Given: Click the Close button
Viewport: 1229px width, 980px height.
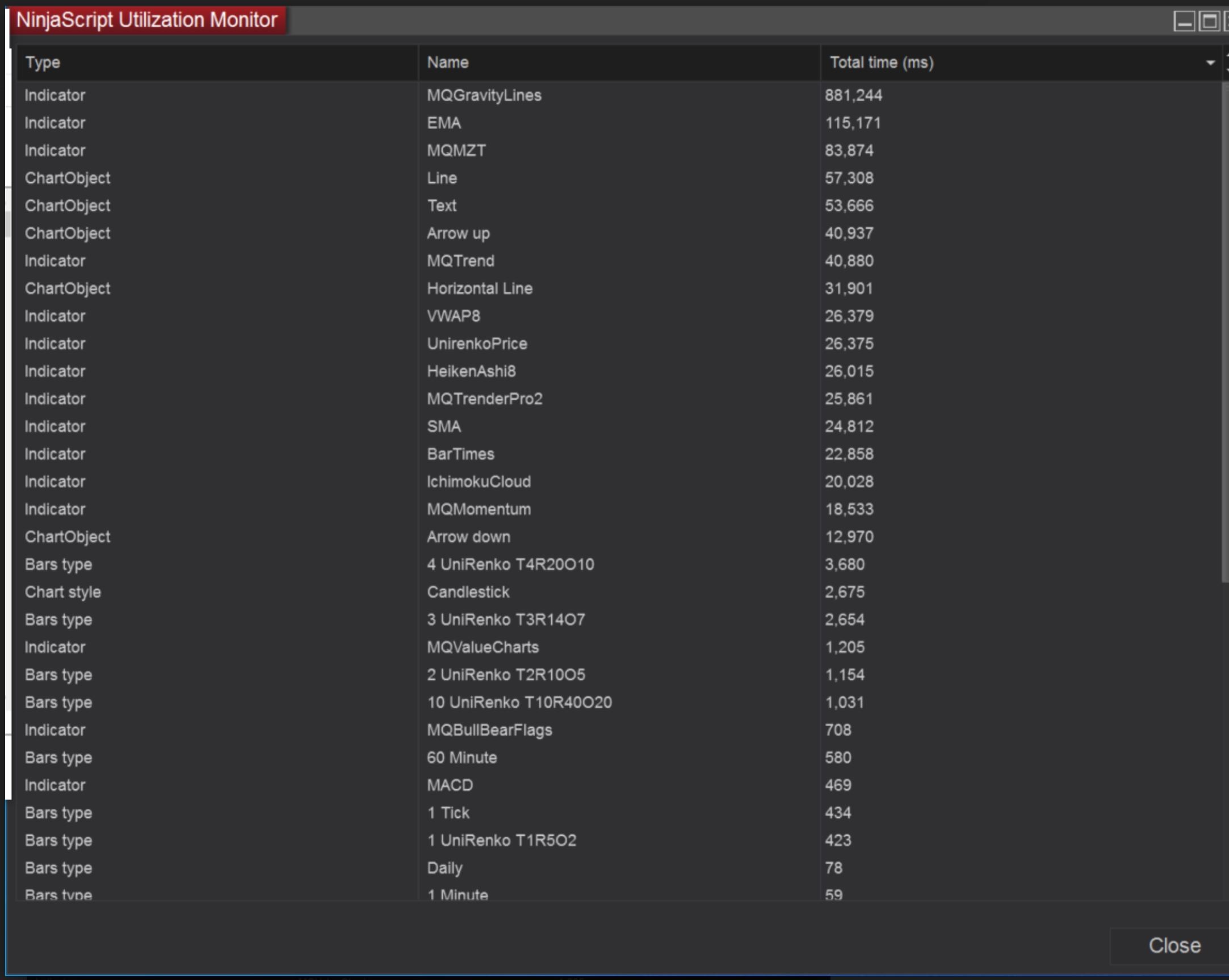Looking at the screenshot, I should point(1174,945).
